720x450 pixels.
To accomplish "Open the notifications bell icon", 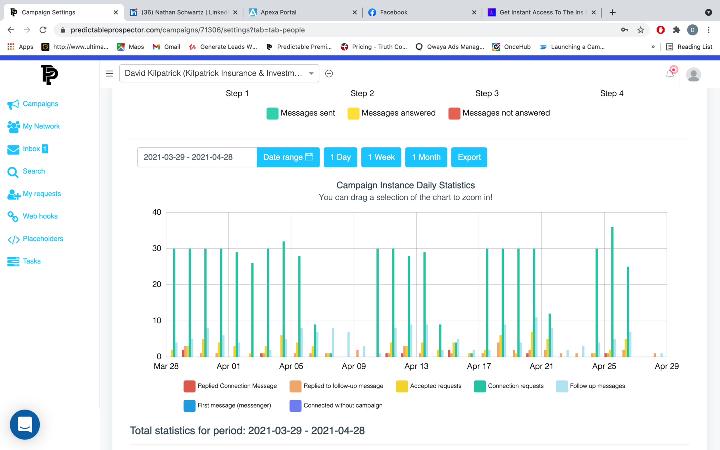I will 672,72.
